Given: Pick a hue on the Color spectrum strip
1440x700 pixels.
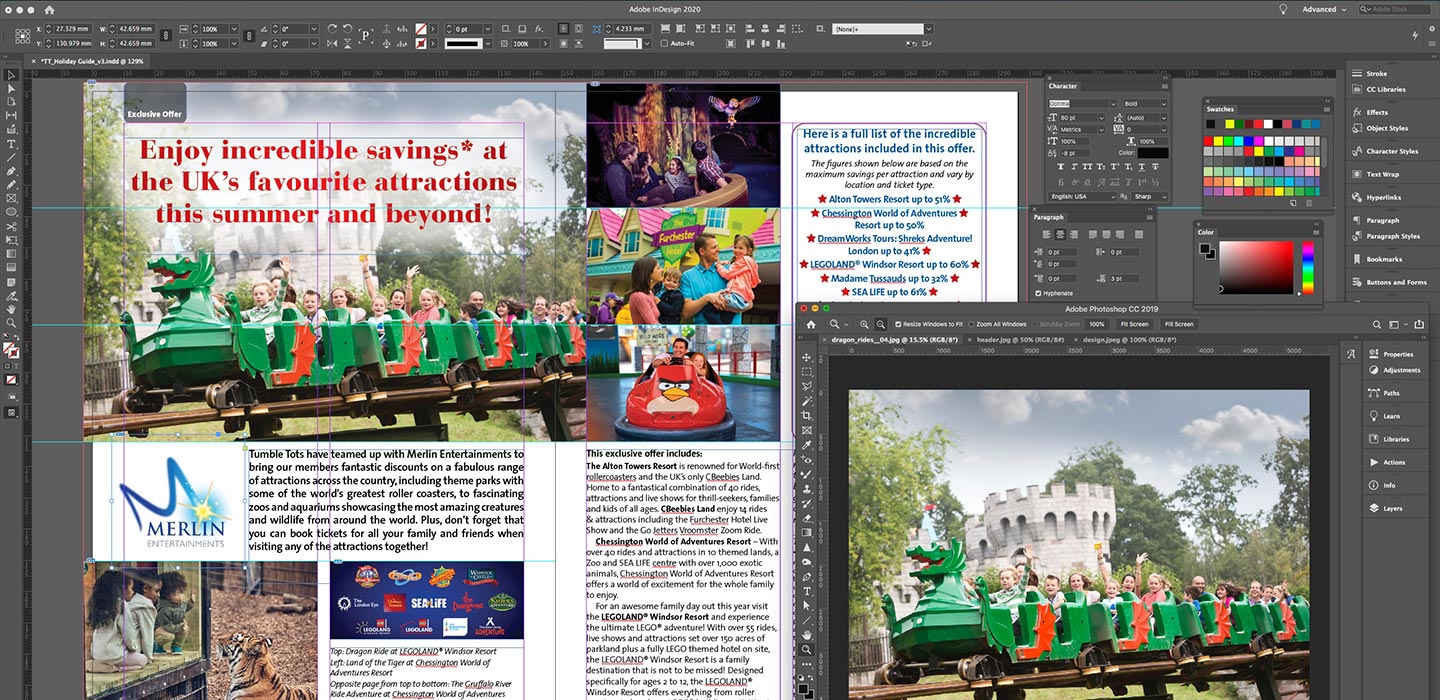Looking at the screenshot, I should tap(1307, 267).
